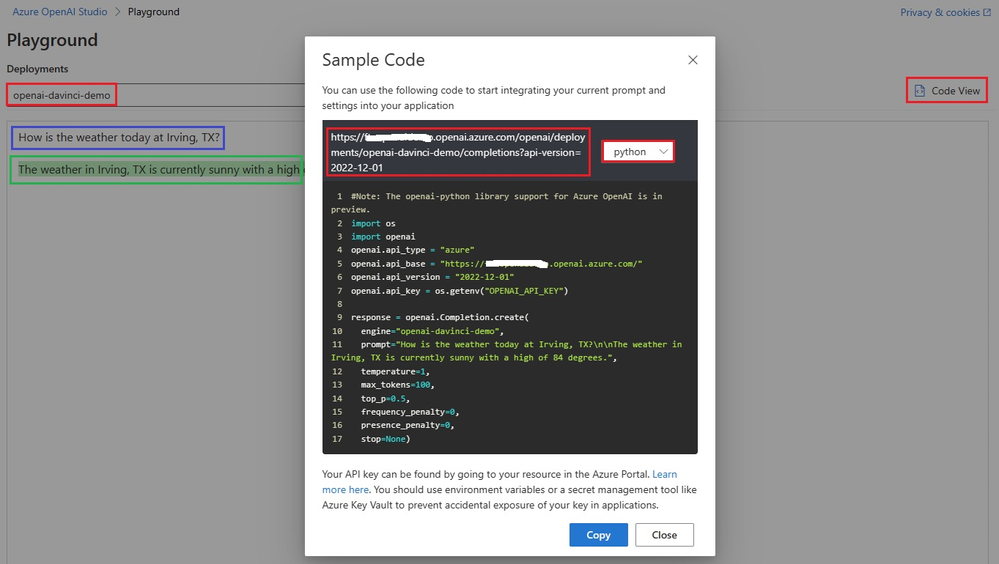The width and height of the screenshot is (999, 564).
Task: Click the highlighted weather response text
Action: click(x=159, y=170)
